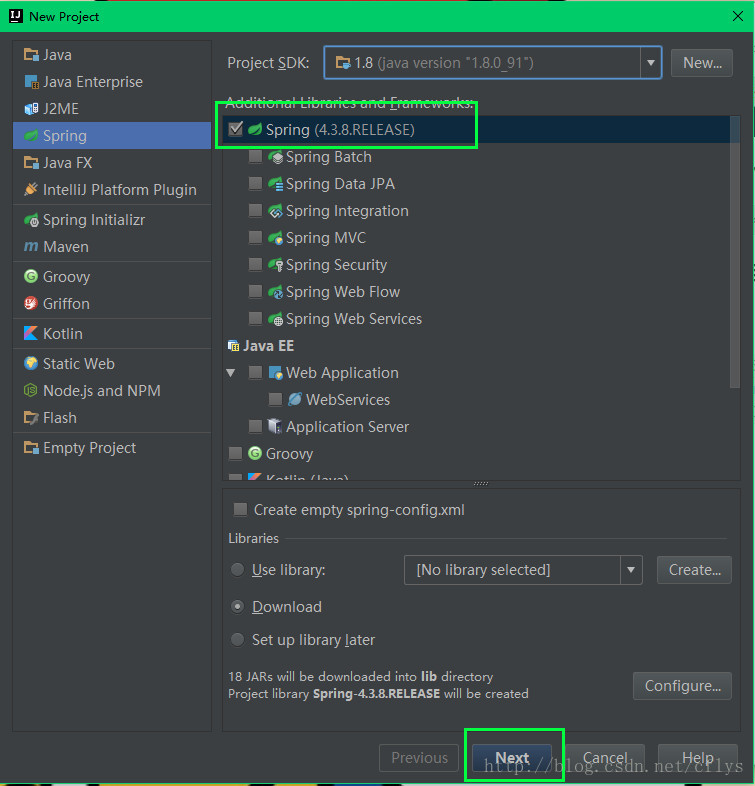
Task: Click the Cancel button
Action: pos(605,757)
